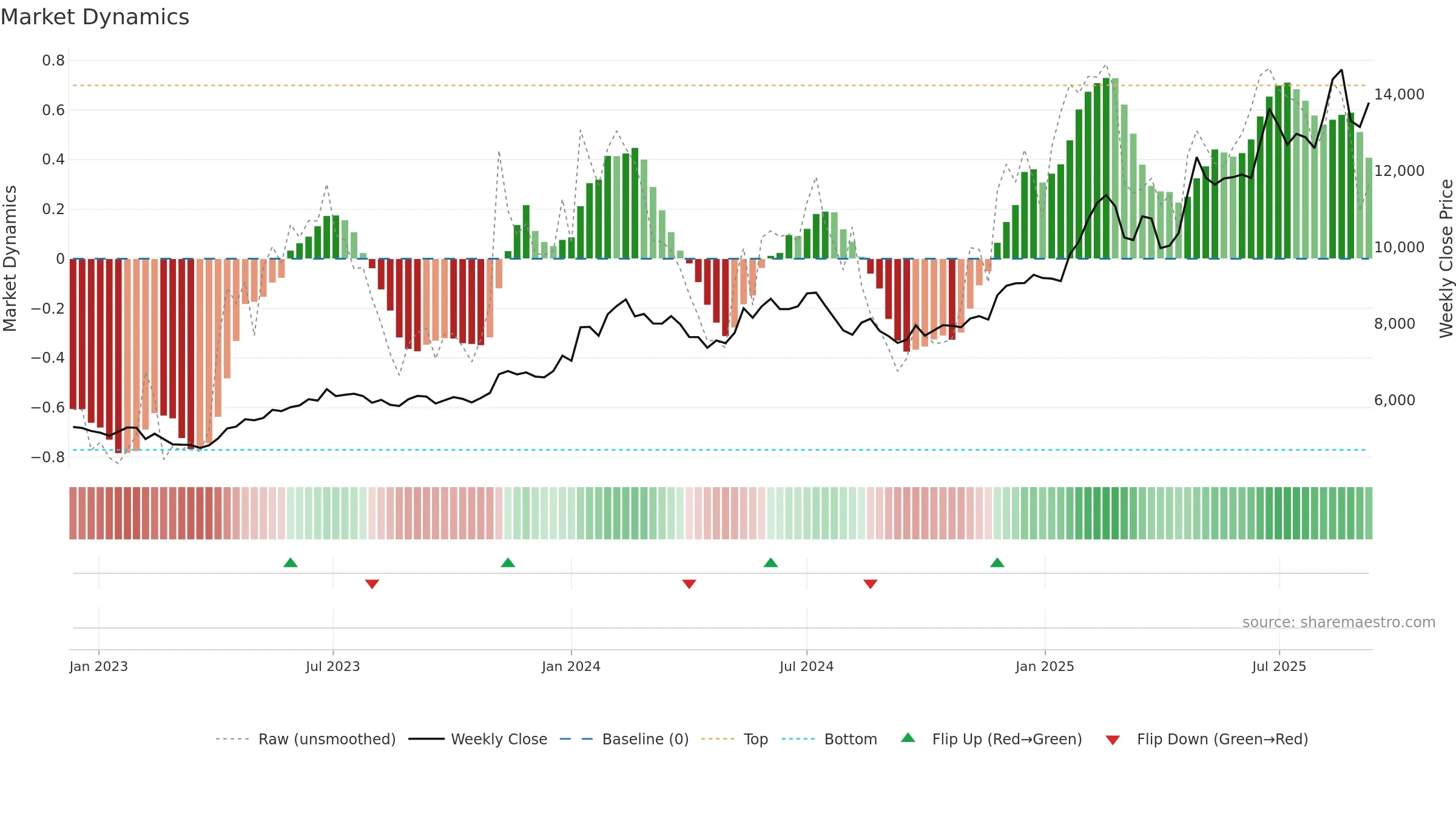Click the dashed orange Top threshold line
The image size is (1456, 819).
tap(720, 86)
